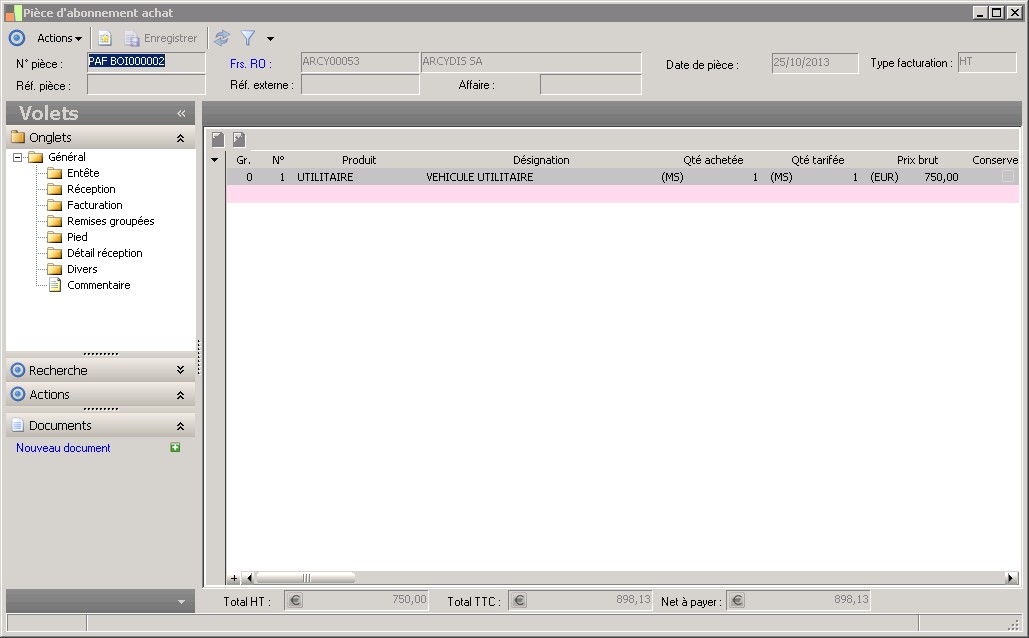The image size is (1029, 638).
Task: Click the Réf. pièce input field
Action: (146, 85)
